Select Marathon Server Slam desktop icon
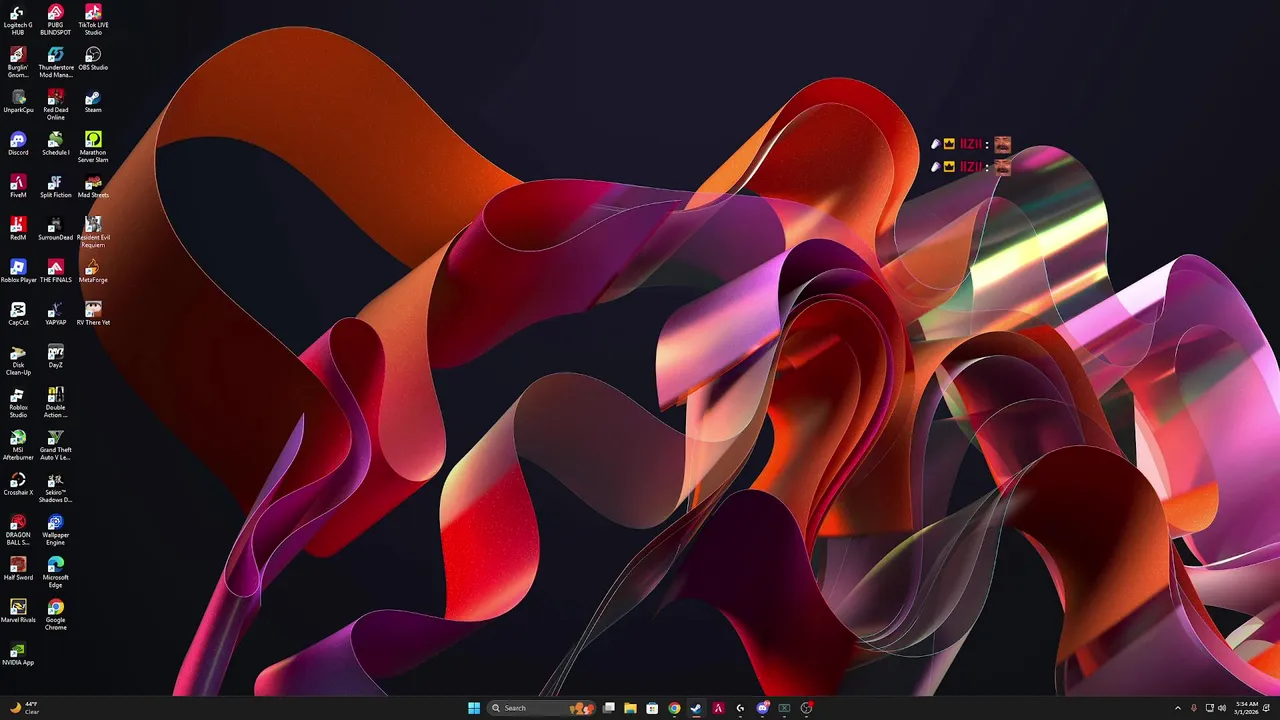 pos(93,147)
